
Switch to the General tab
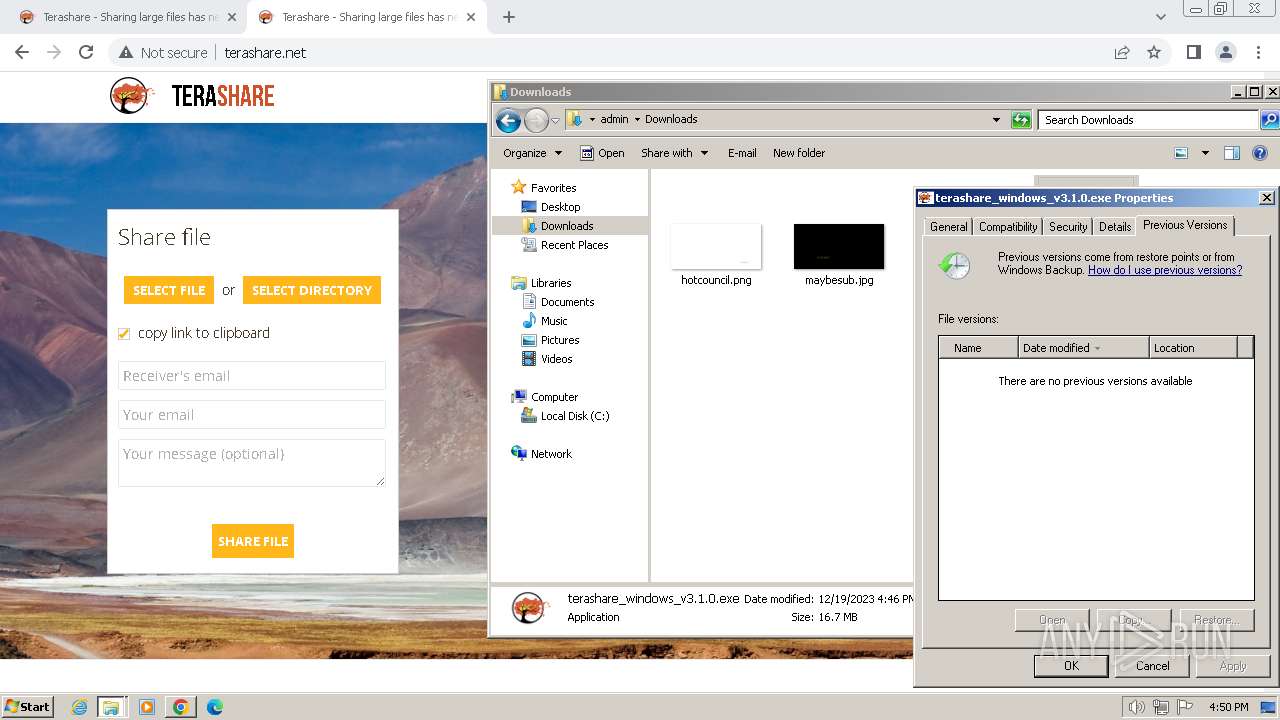pos(948,227)
